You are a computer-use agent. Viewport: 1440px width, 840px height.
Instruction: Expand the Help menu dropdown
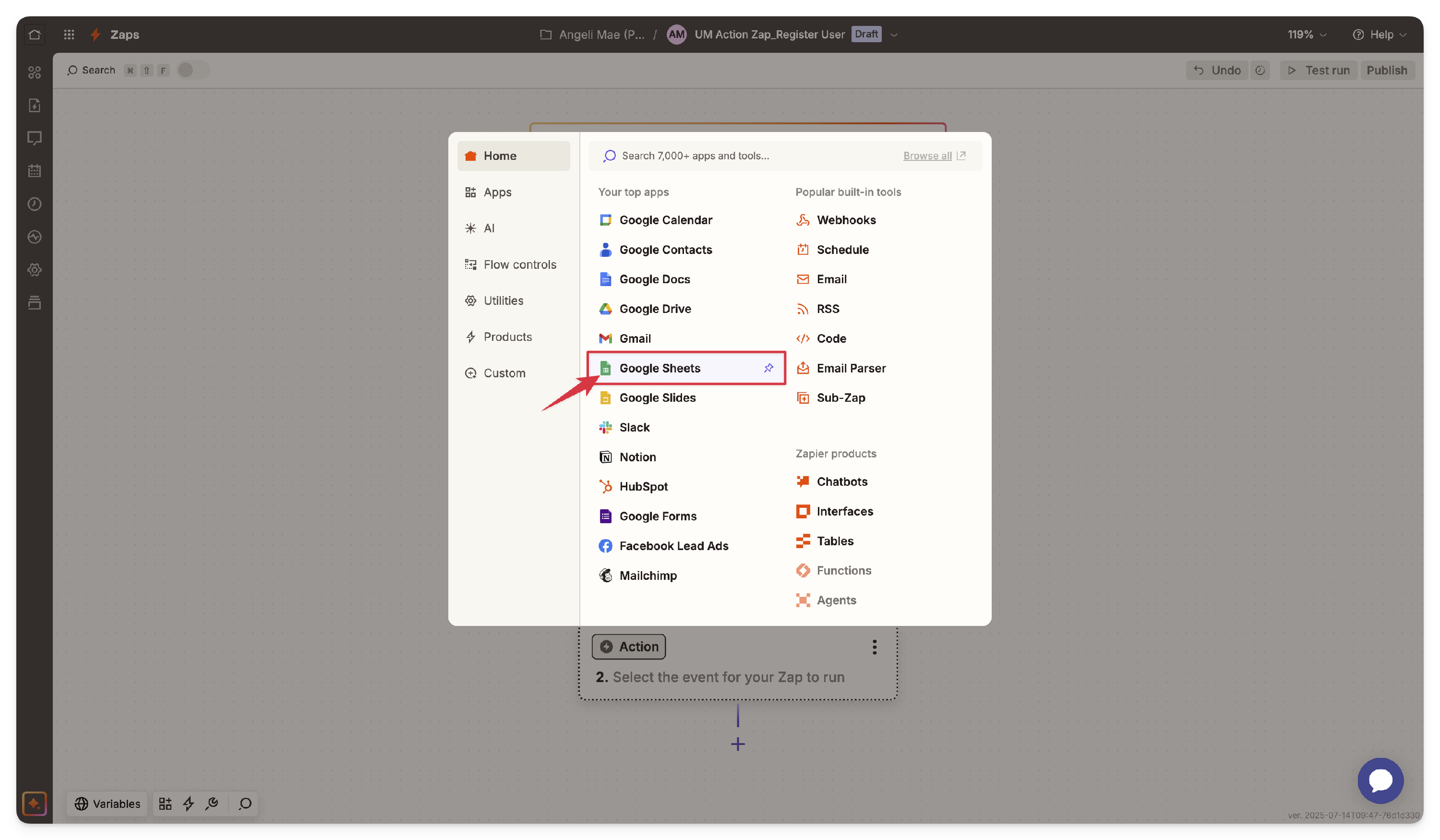[1379, 34]
